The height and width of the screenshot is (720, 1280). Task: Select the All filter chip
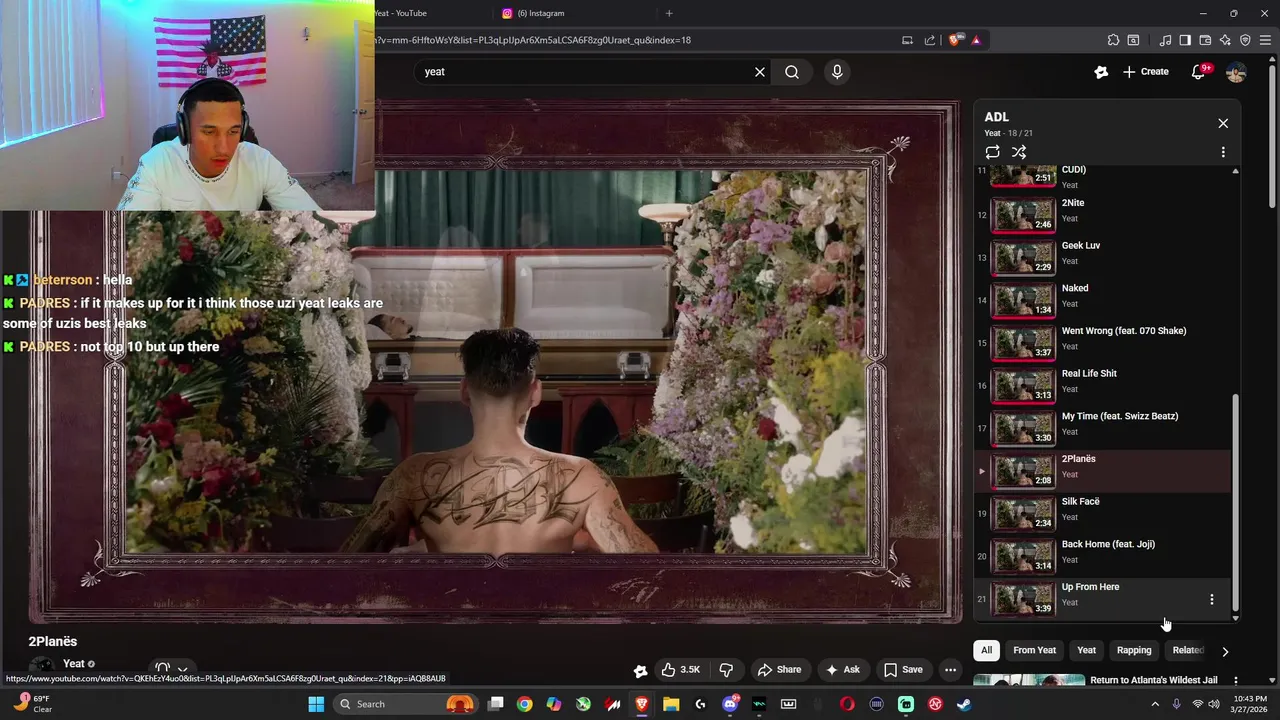coord(986,650)
